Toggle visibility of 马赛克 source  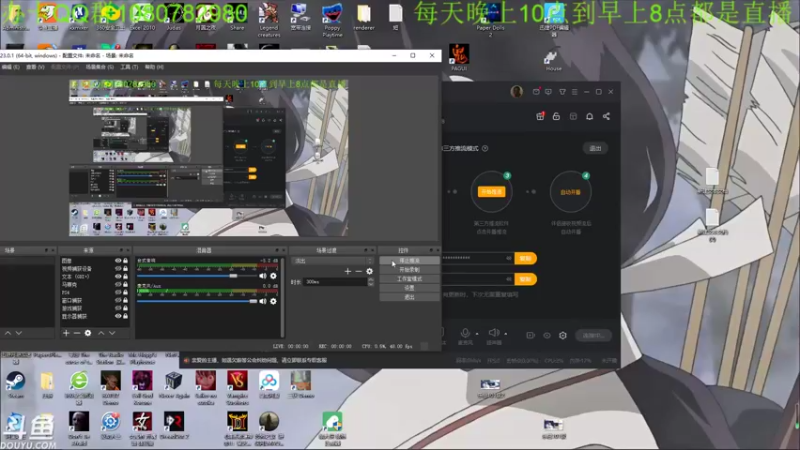(118, 285)
